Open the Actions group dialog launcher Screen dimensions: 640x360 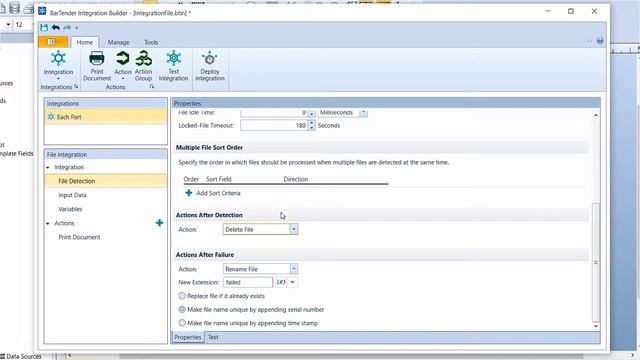(152, 87)
